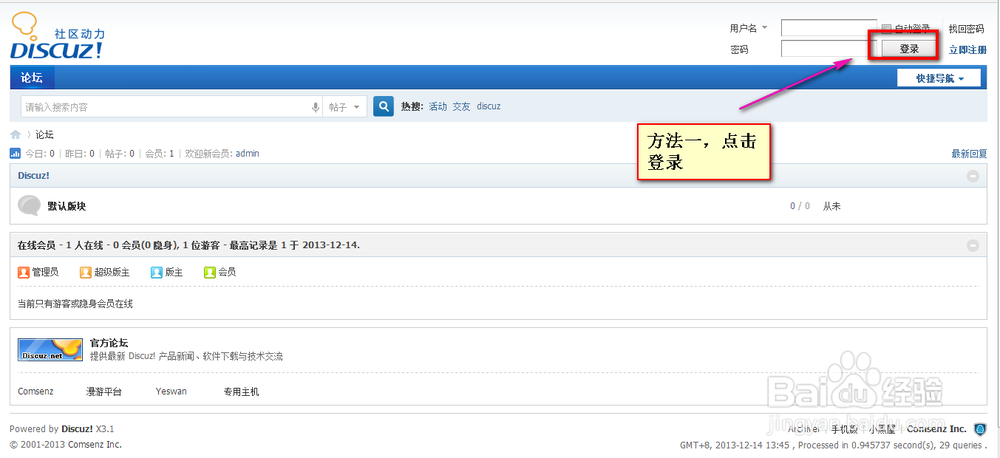Click the 在线会员 heading link
1000x458 pixels.
(36, 245)
